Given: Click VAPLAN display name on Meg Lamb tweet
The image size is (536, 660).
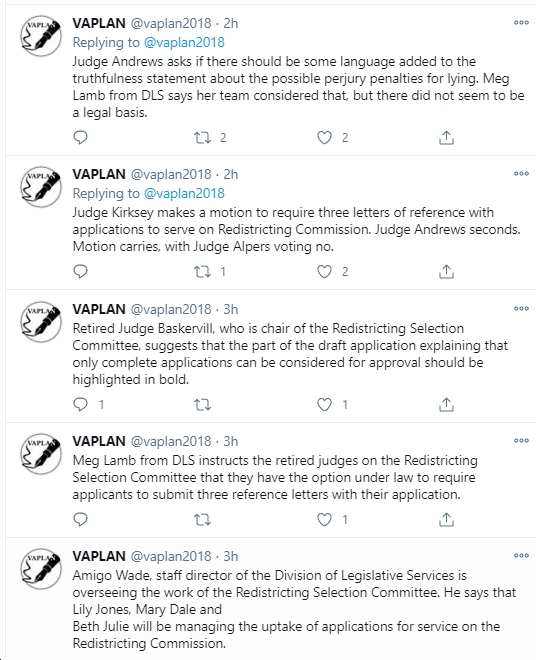Looking at the screenshot, I should click(x=99, y=441).
